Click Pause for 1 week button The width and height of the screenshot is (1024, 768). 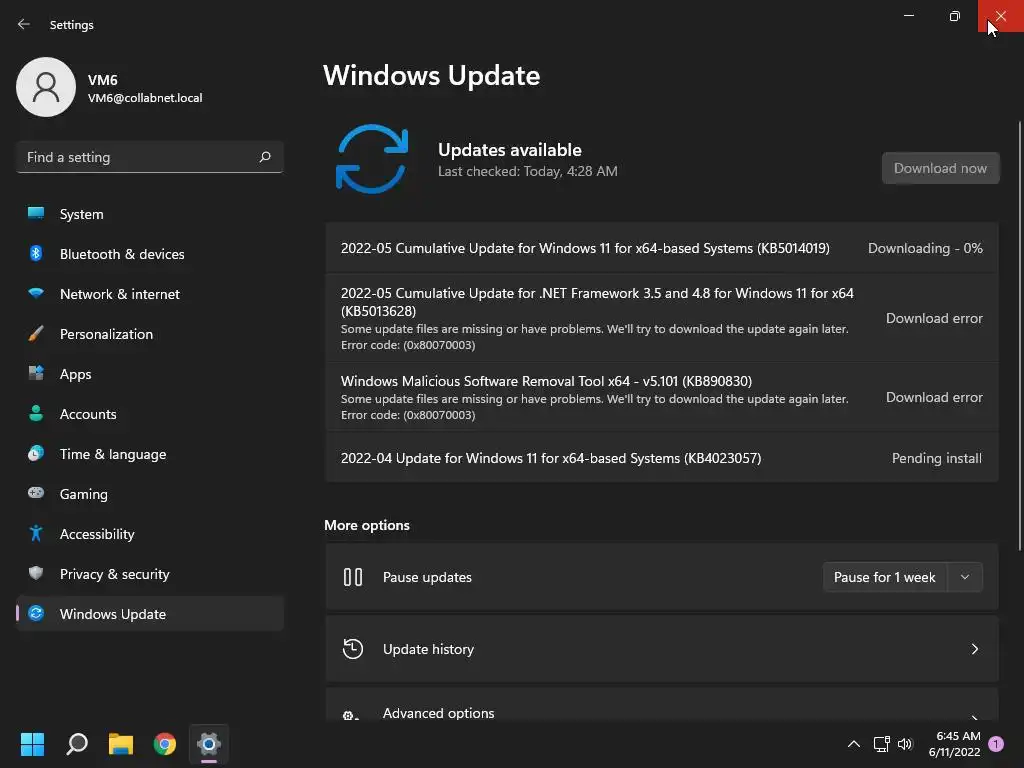coord(885,577)
